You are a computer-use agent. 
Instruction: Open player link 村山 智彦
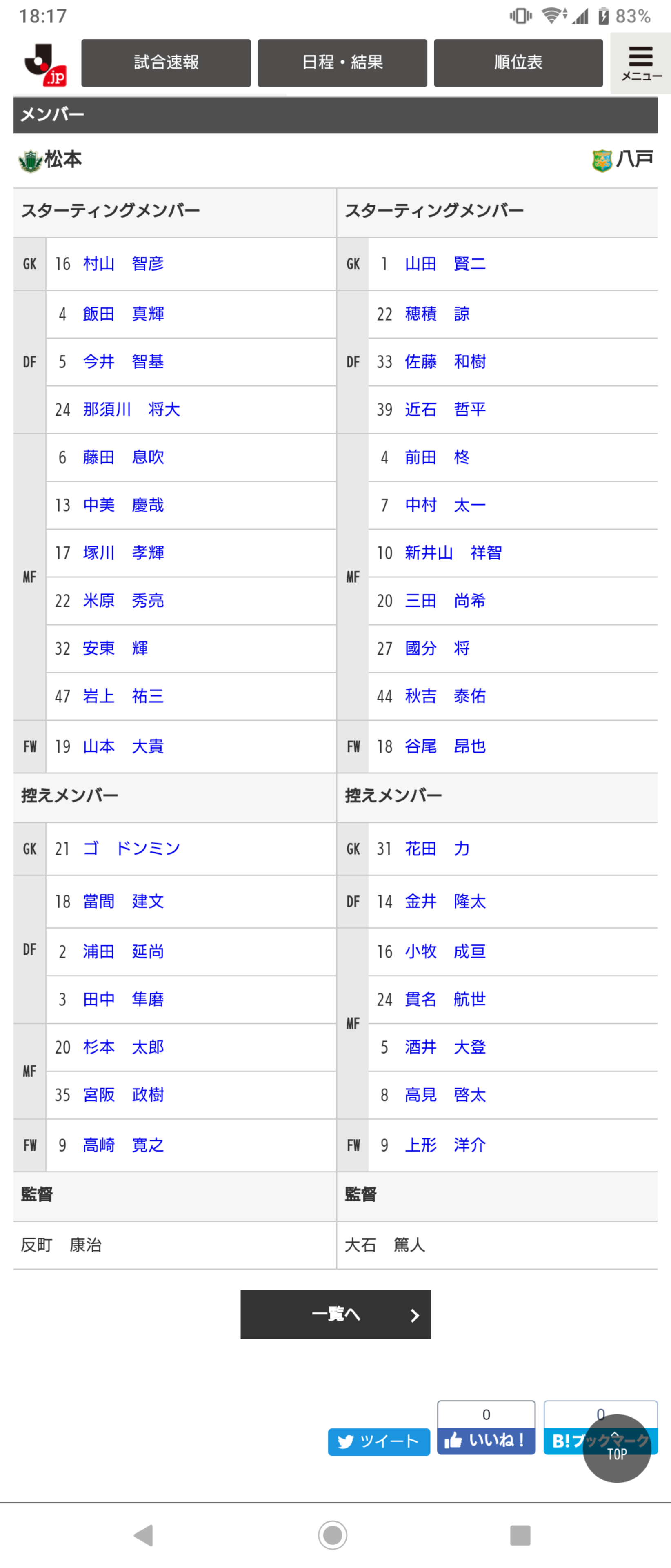click(x=124, y=264)
